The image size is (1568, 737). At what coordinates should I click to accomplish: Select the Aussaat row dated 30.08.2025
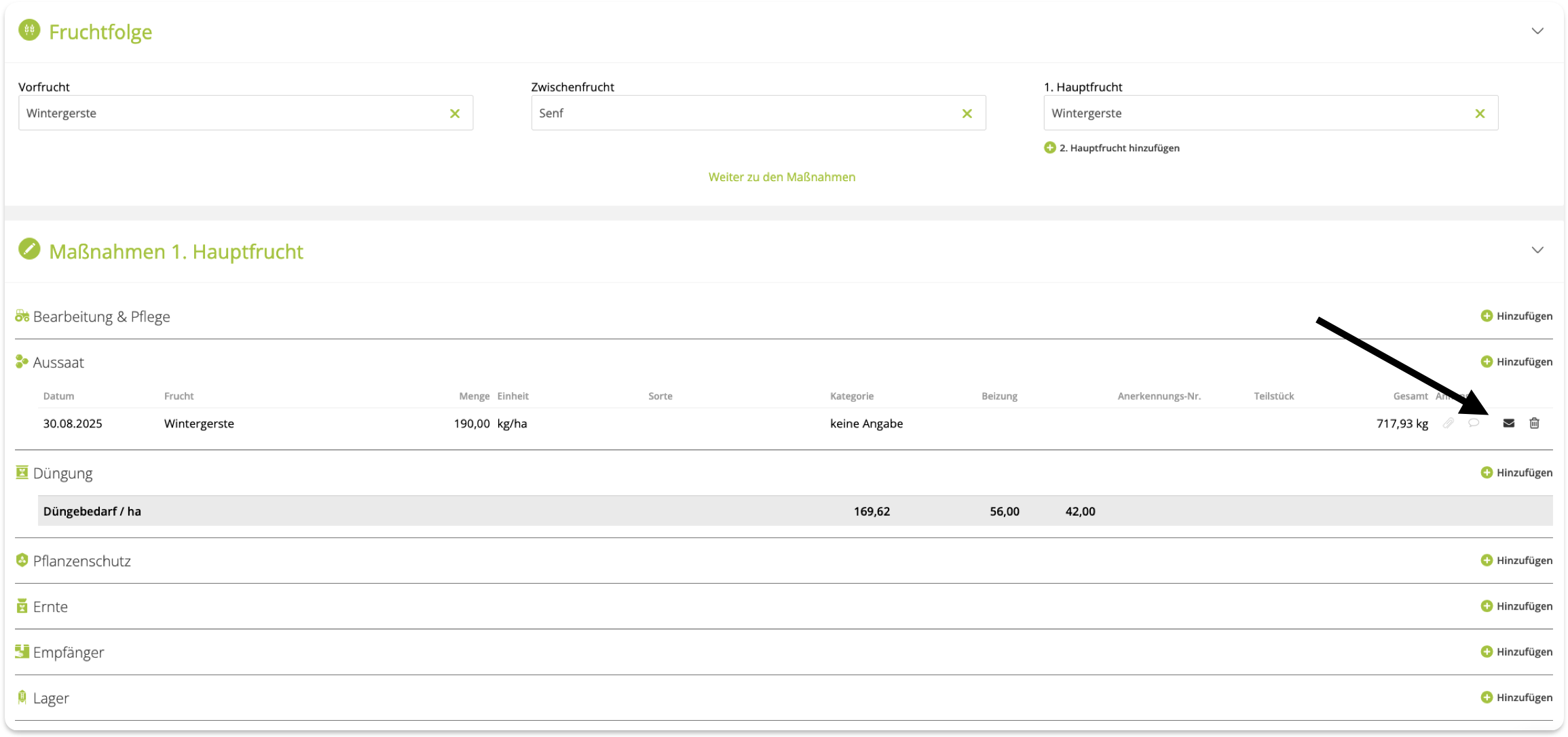click(73, 424)
